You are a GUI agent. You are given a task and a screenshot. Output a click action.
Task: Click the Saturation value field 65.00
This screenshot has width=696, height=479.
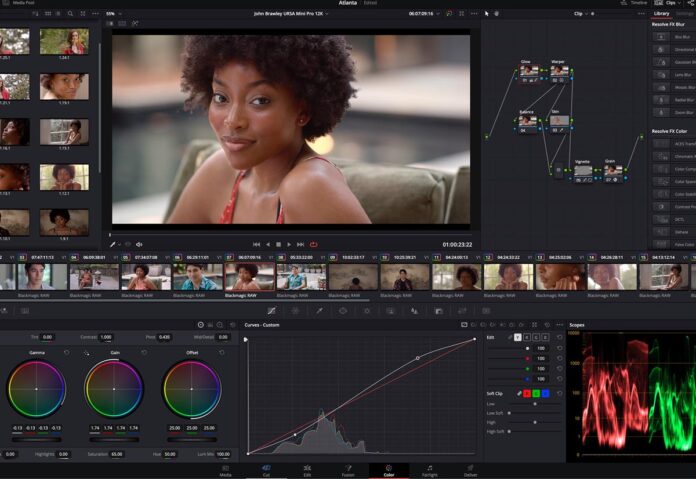(117, 454)
